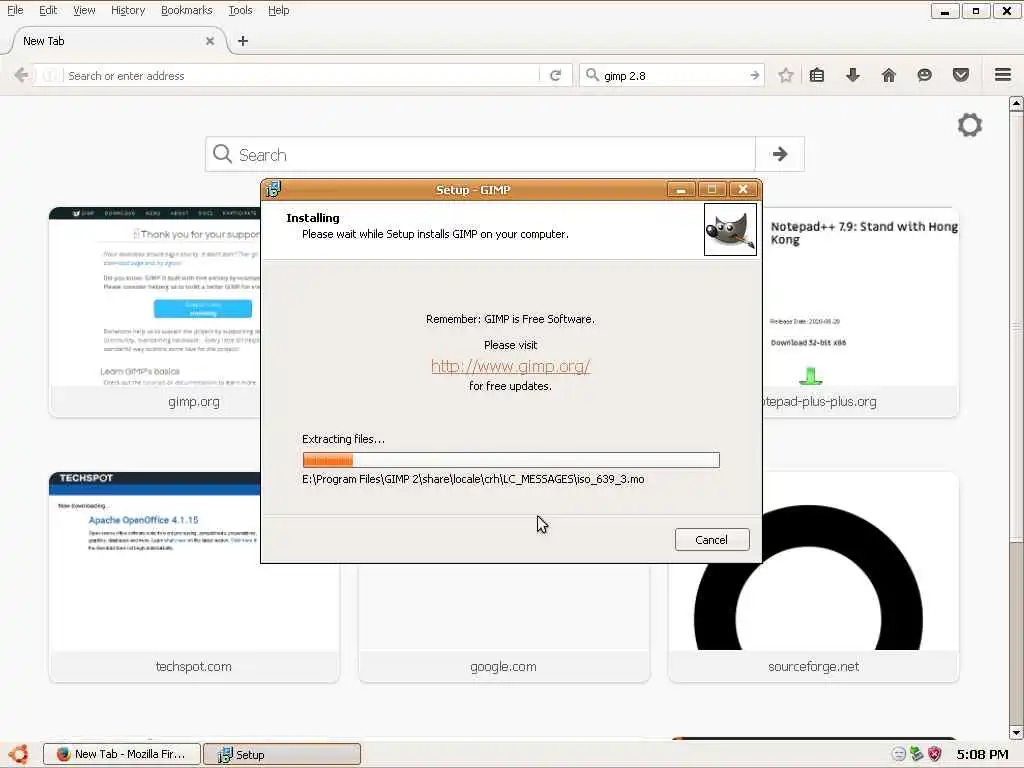Image resolution: width=1024 pixels, height=768 pixels.
Task: Open the system start menu icon in taskbar
Action: click(x=18, y=754)
